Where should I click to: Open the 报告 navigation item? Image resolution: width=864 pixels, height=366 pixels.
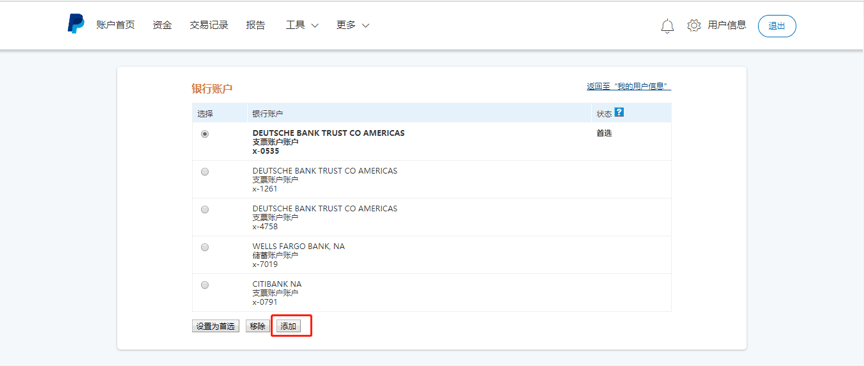255,25
